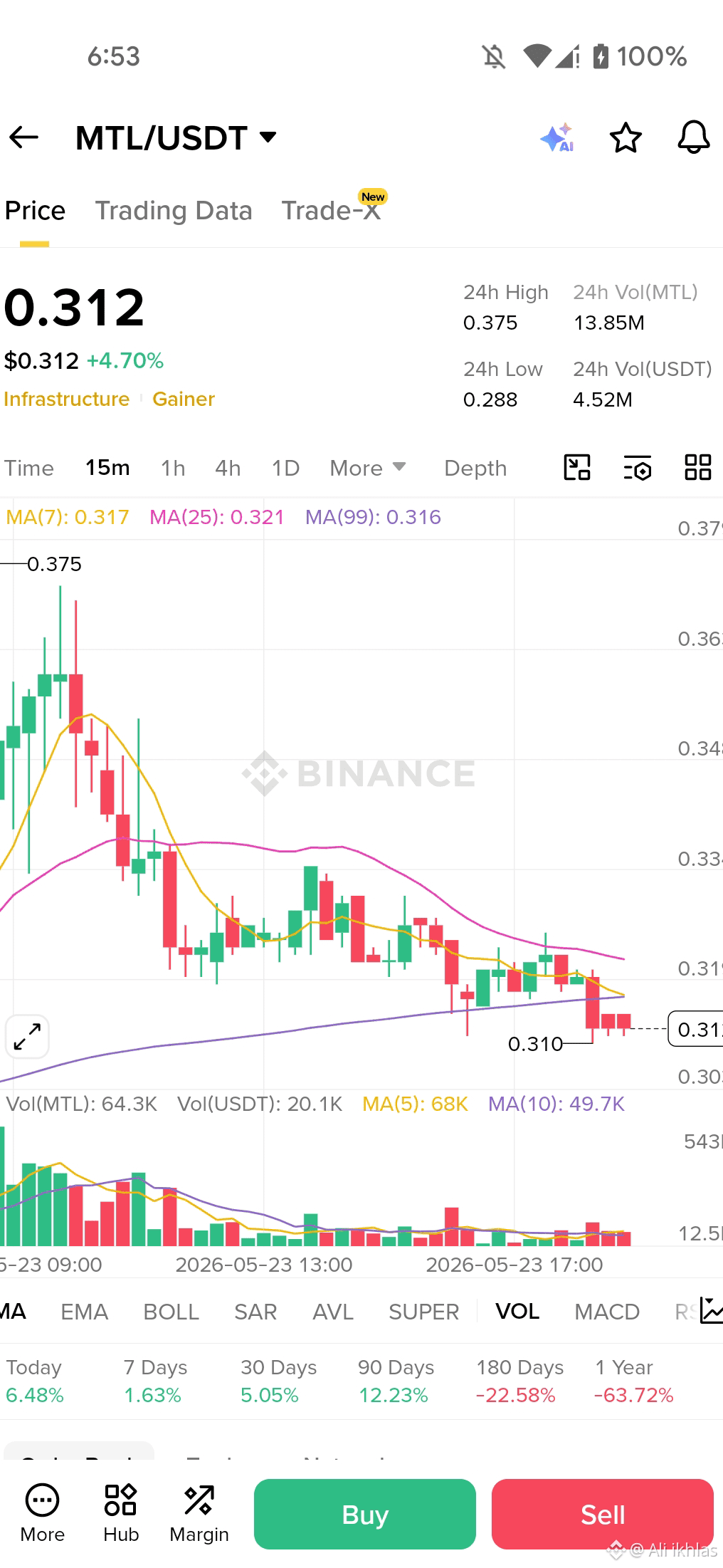Viewport: 723px width, 1568px height.
Task: Select the 1D timeframe
Action: (285, 468)
